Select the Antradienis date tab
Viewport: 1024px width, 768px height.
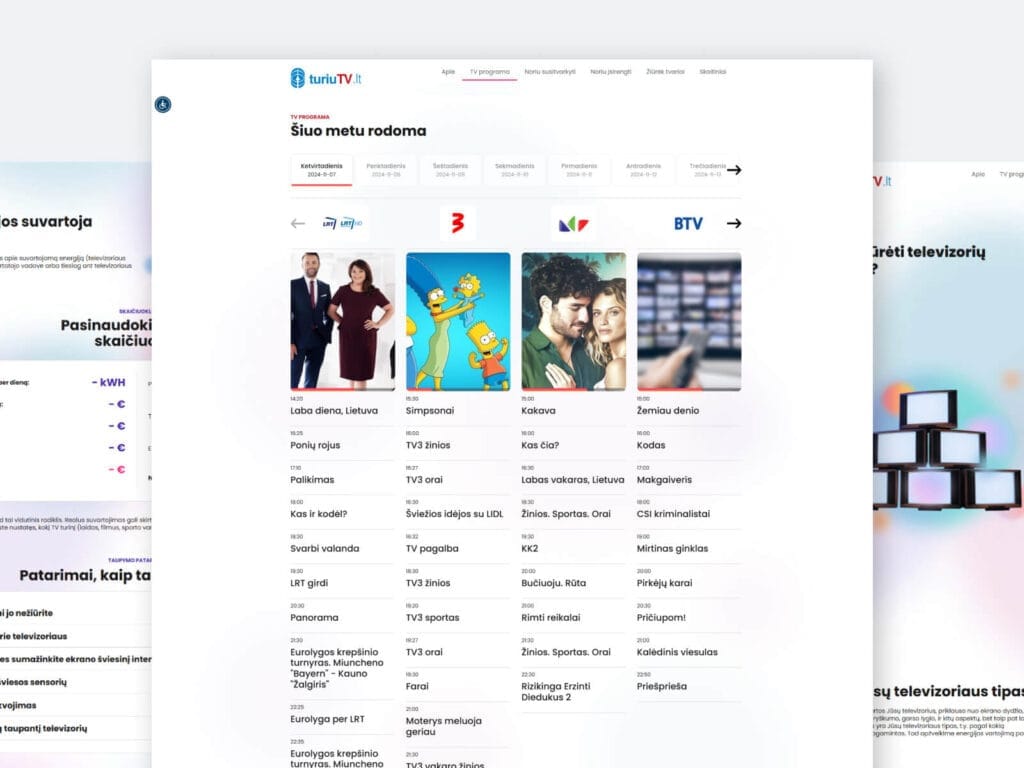(x=643, y=170)
